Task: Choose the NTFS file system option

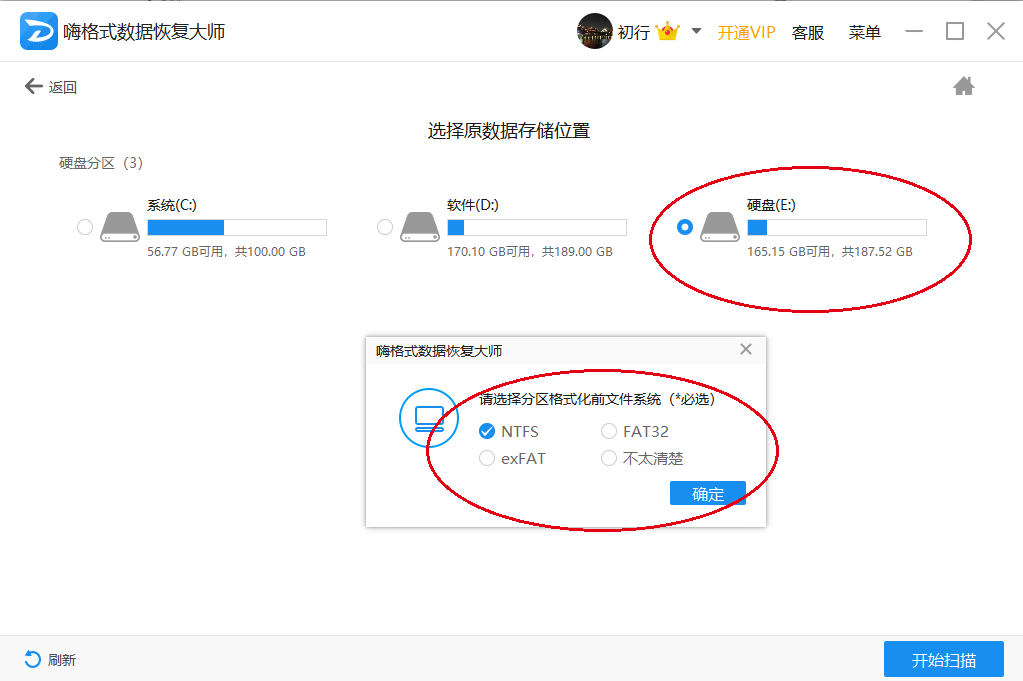Action: (509, 431)
